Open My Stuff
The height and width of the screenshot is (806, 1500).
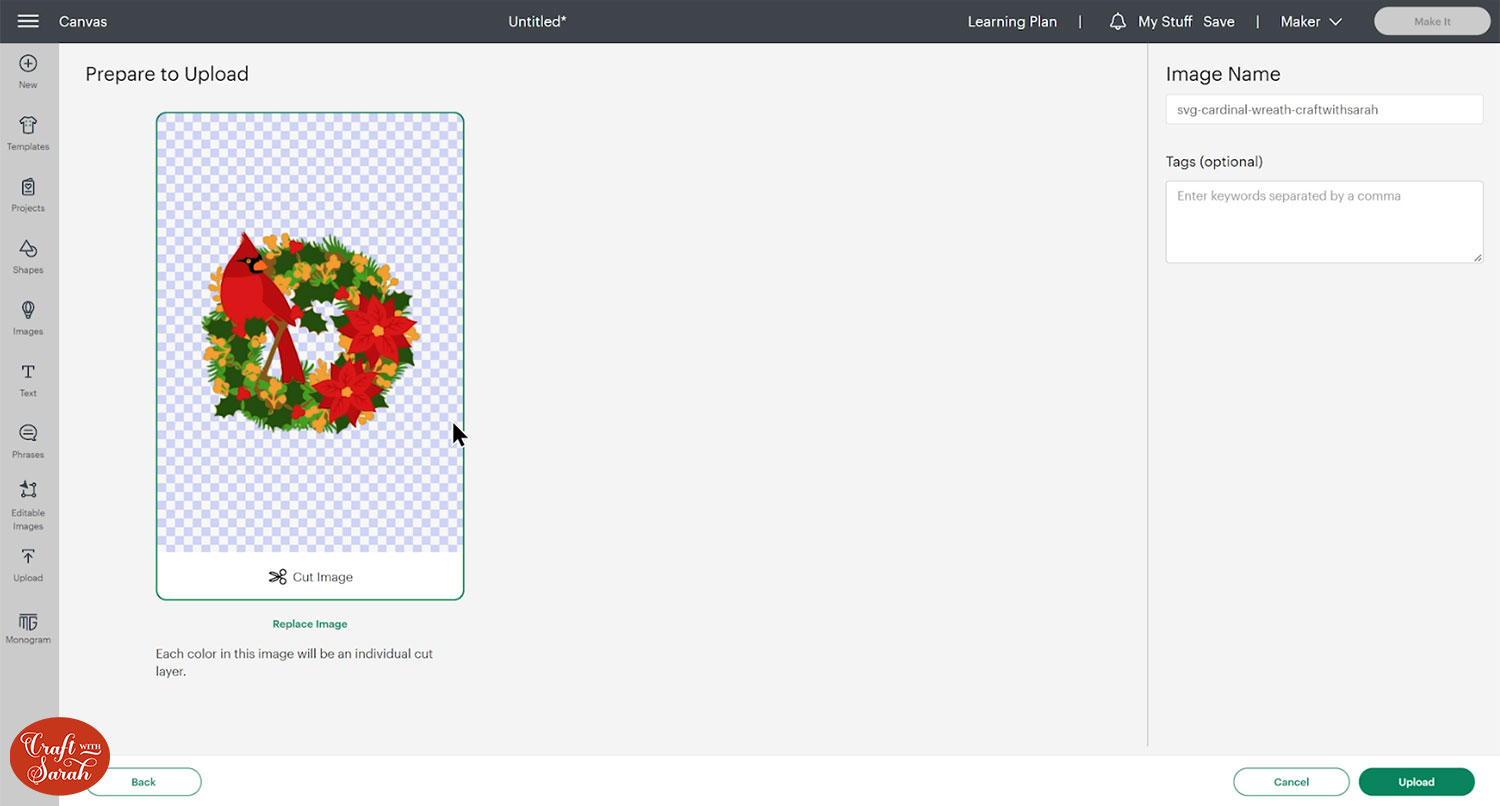(x=1165, y=21)
